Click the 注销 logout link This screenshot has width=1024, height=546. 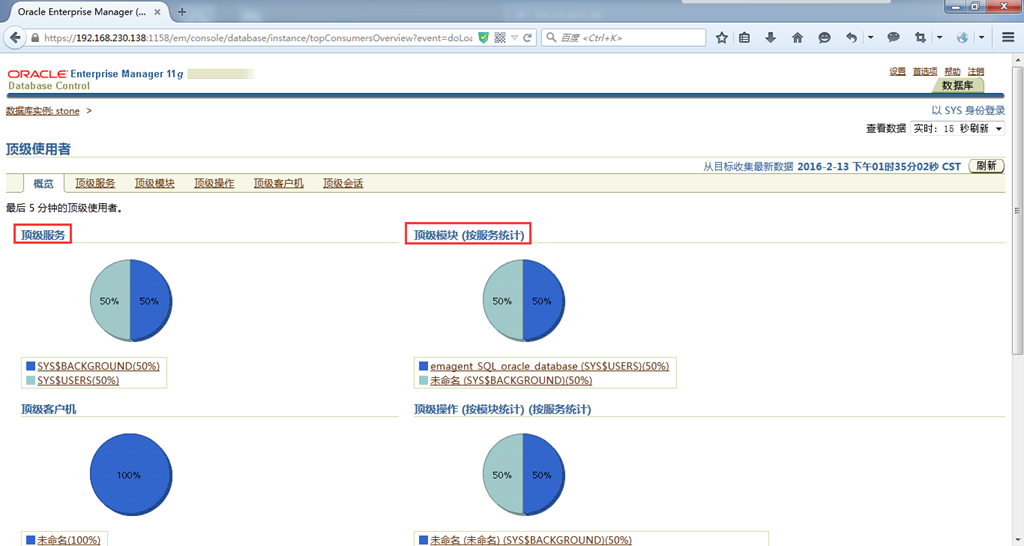tap(976, 72)
